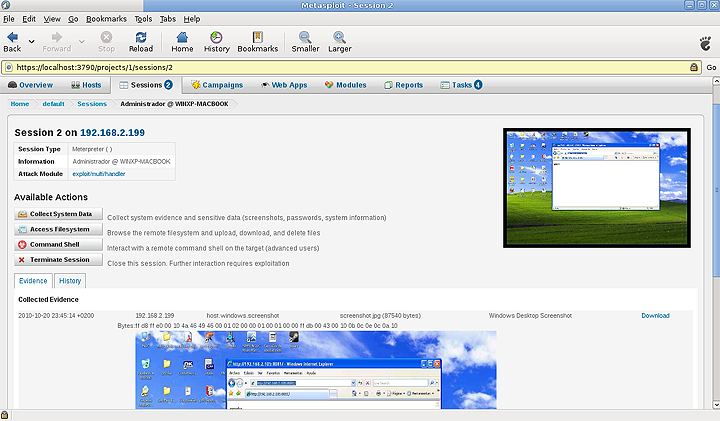Select the Meterpreter session type value
The height and width of the screenshot is (421, 720).
pyautogui.click(x=92, y=149)
